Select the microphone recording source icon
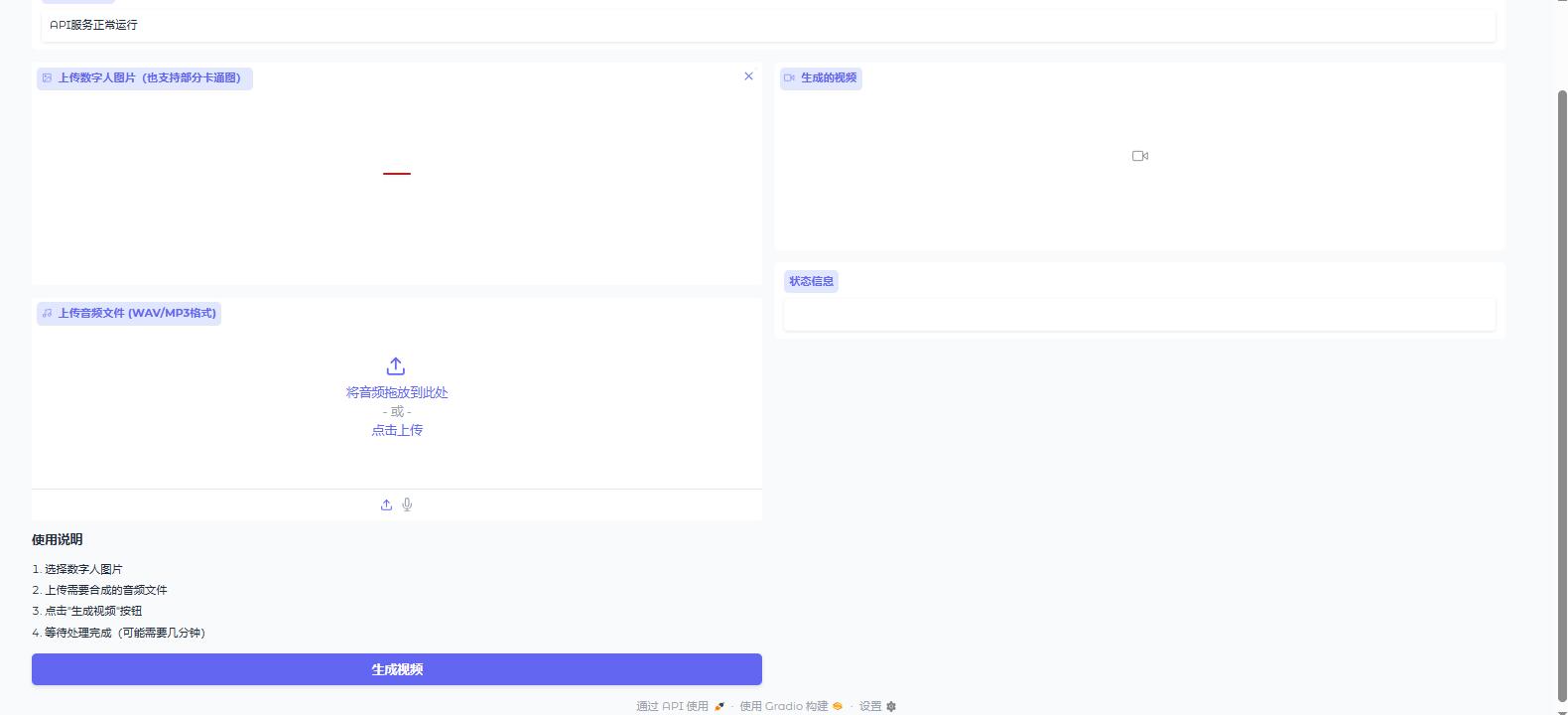 407,504
